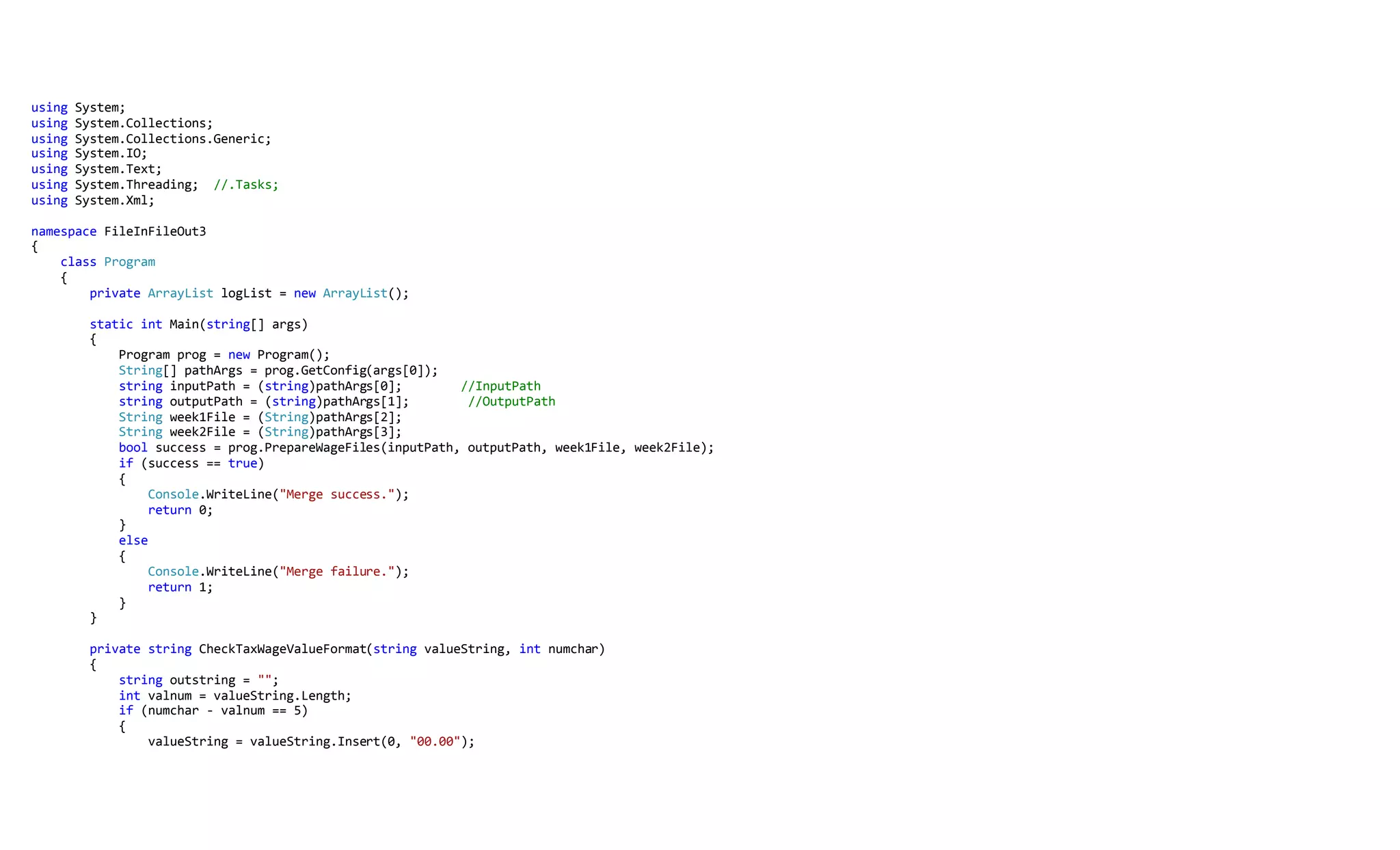The image size is (1400, 850).
Task: Click the 'outstring' variable declaration
Action: click(202, 680)
